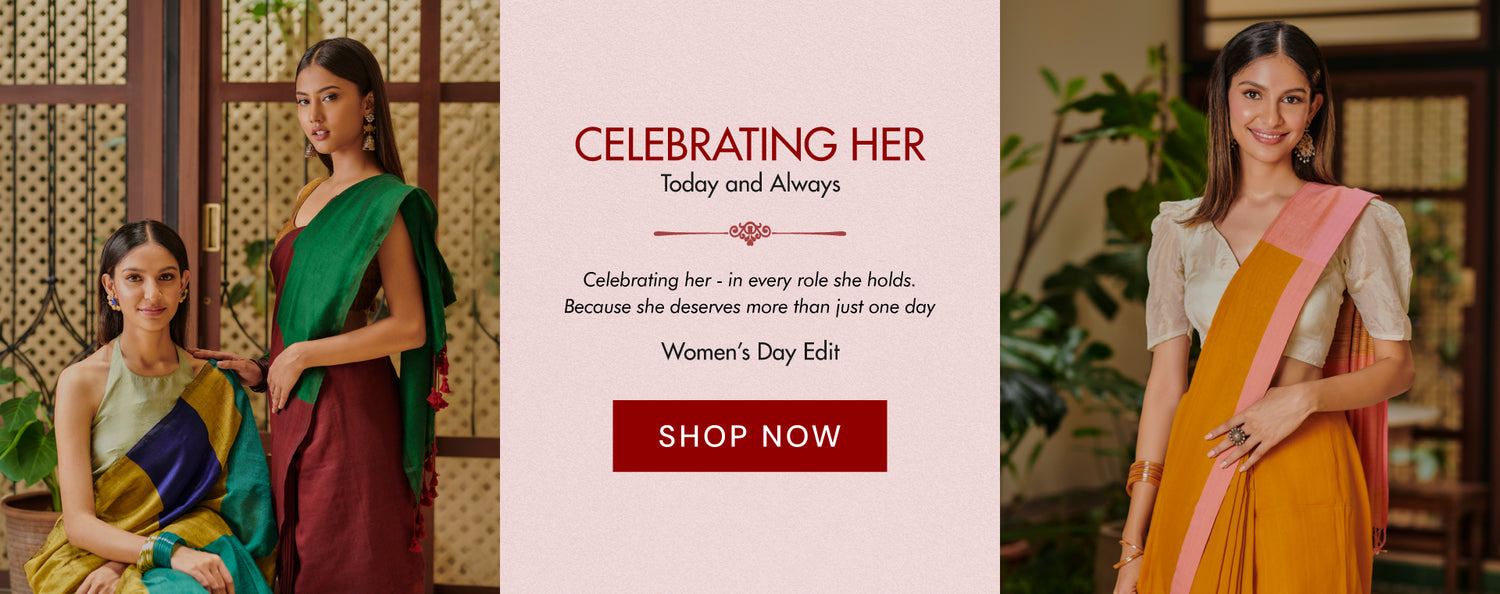
Task: Click the italic 'Celebrating her - in every role' line
Action: [749, 280]
